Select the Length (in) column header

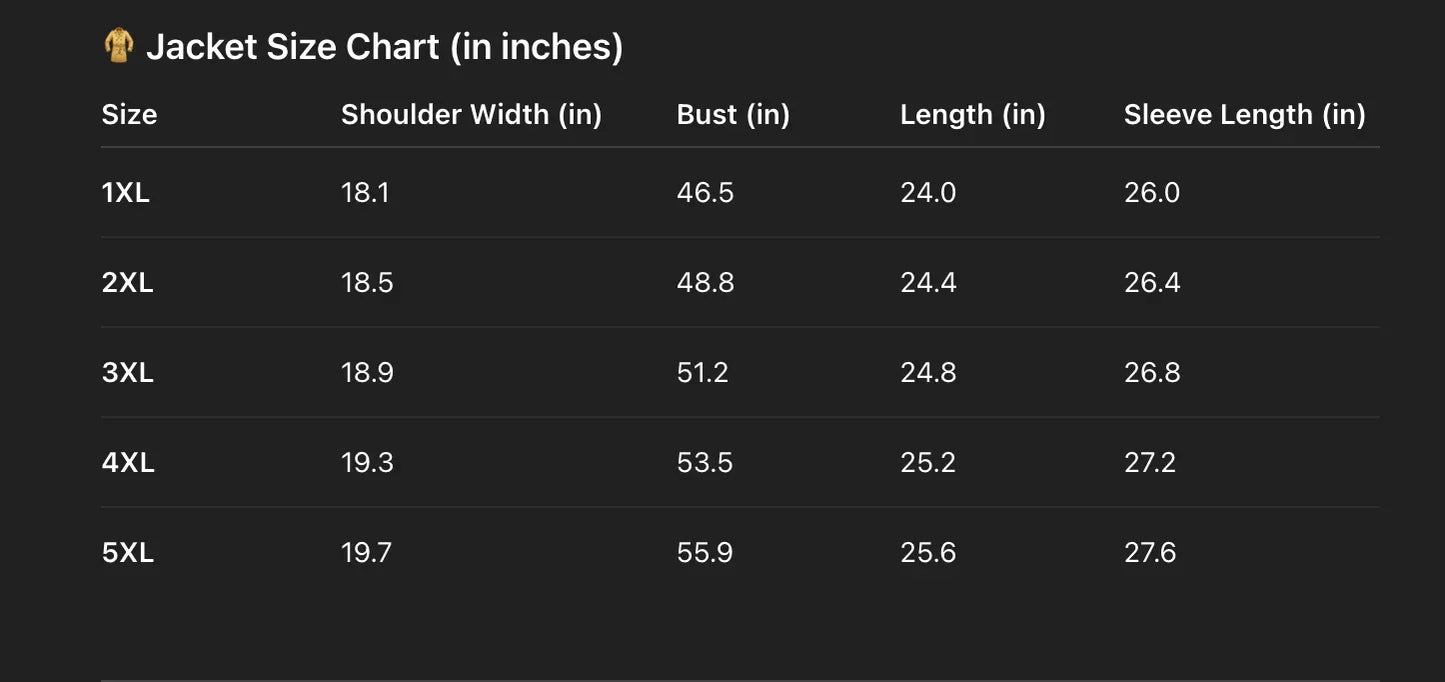(x=972, y=115)
